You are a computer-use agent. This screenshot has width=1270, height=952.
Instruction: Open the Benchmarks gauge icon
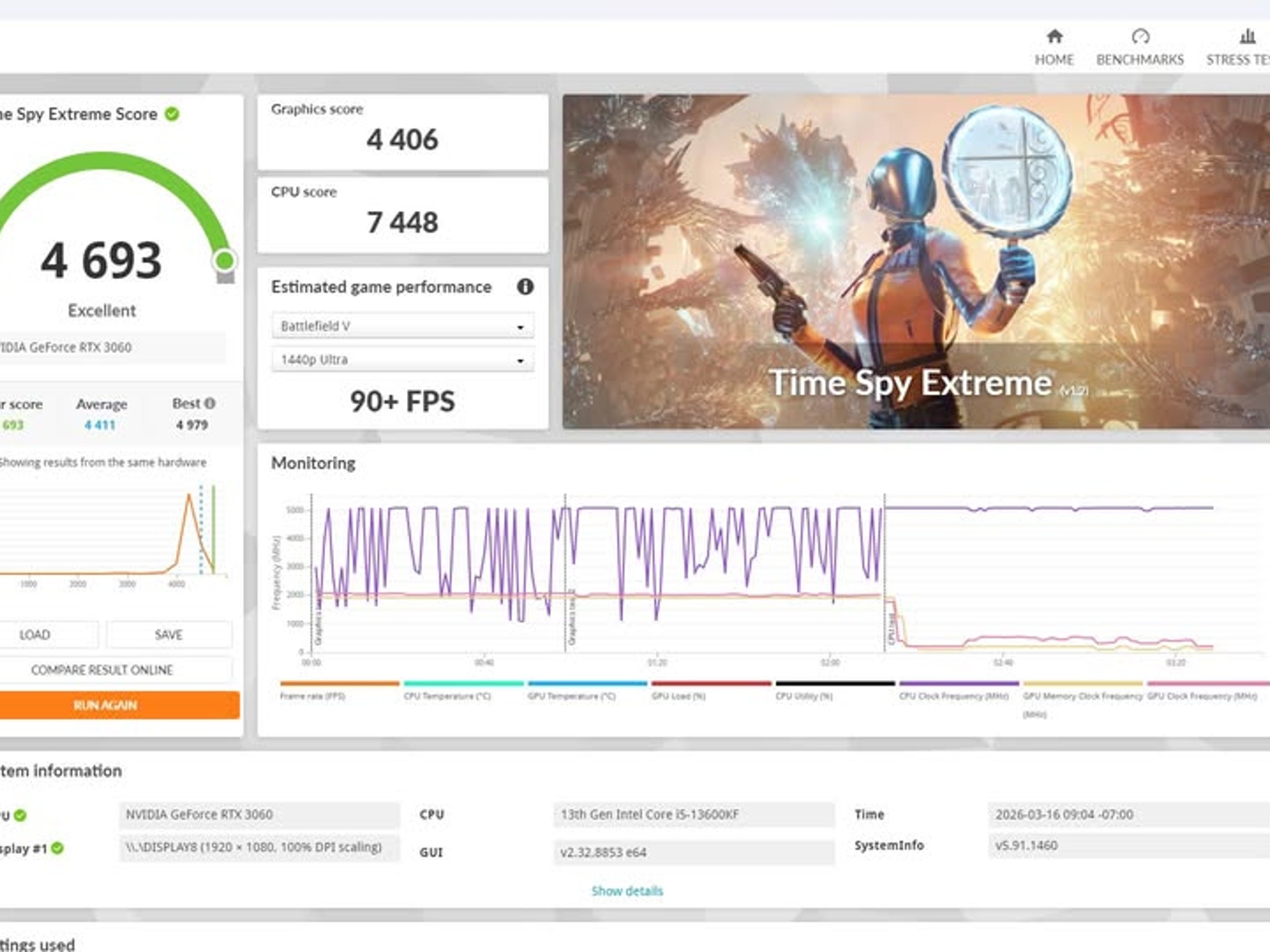click(x=1140, y=37)
